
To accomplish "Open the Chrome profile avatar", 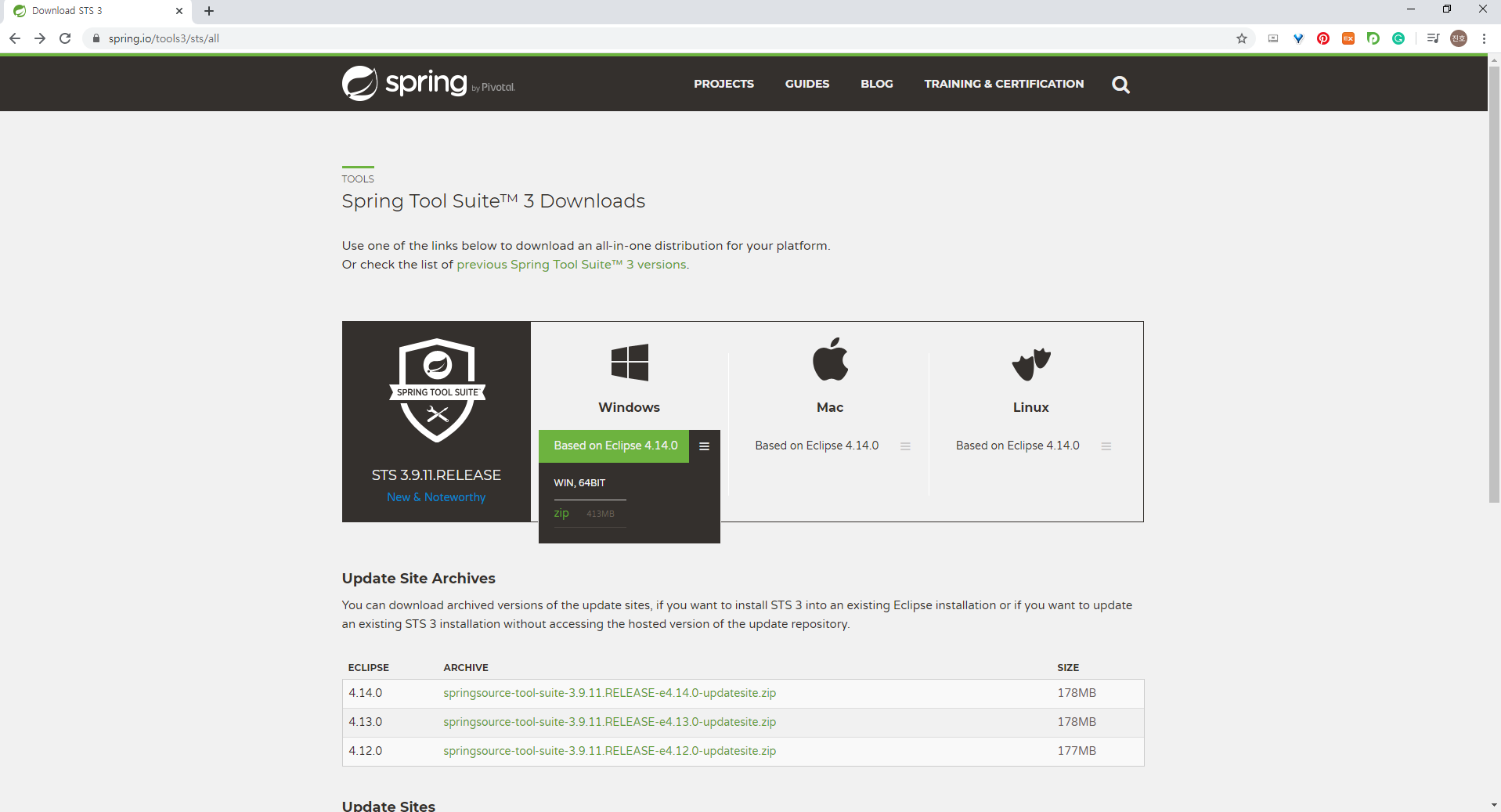I will point(1459,38).
